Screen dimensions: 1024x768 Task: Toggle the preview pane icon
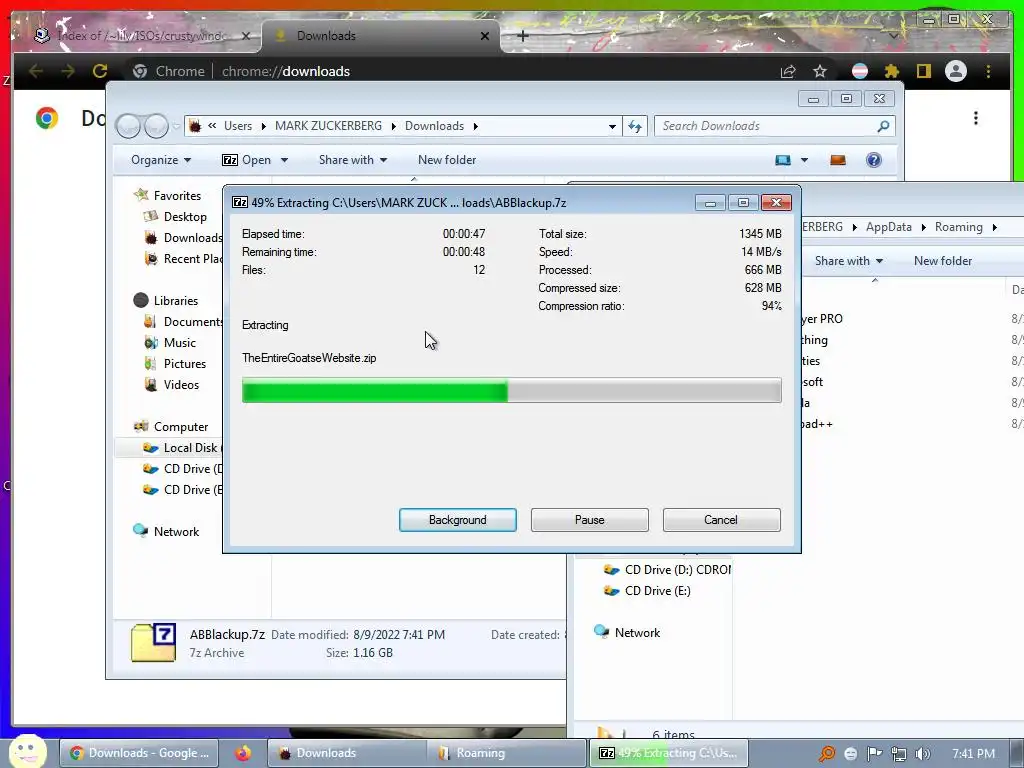(838, 160)
